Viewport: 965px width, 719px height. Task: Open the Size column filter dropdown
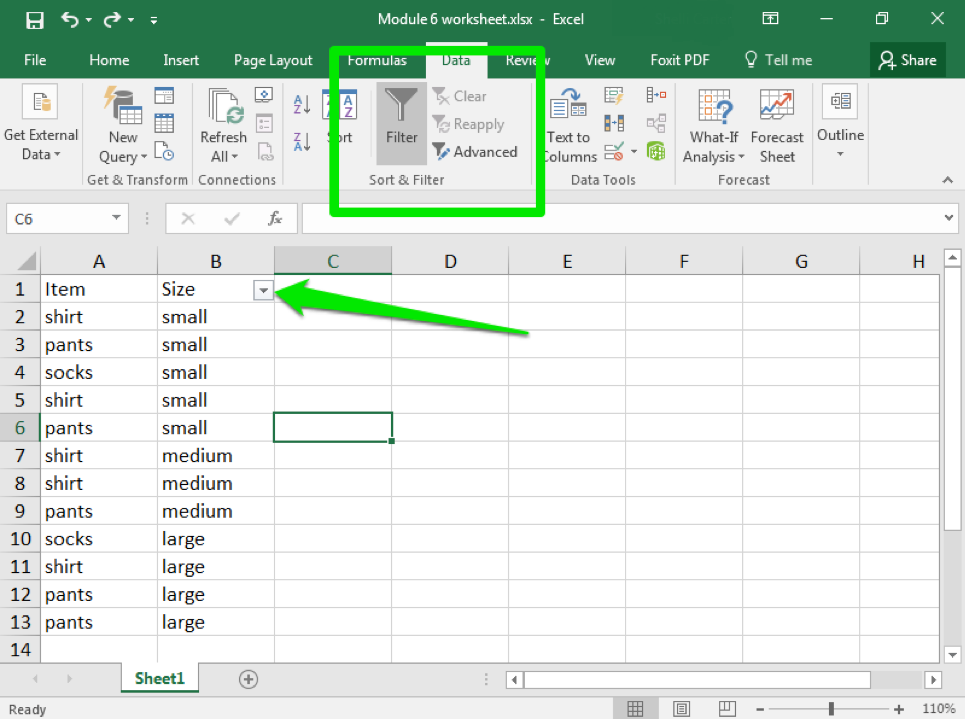point(263,290)
